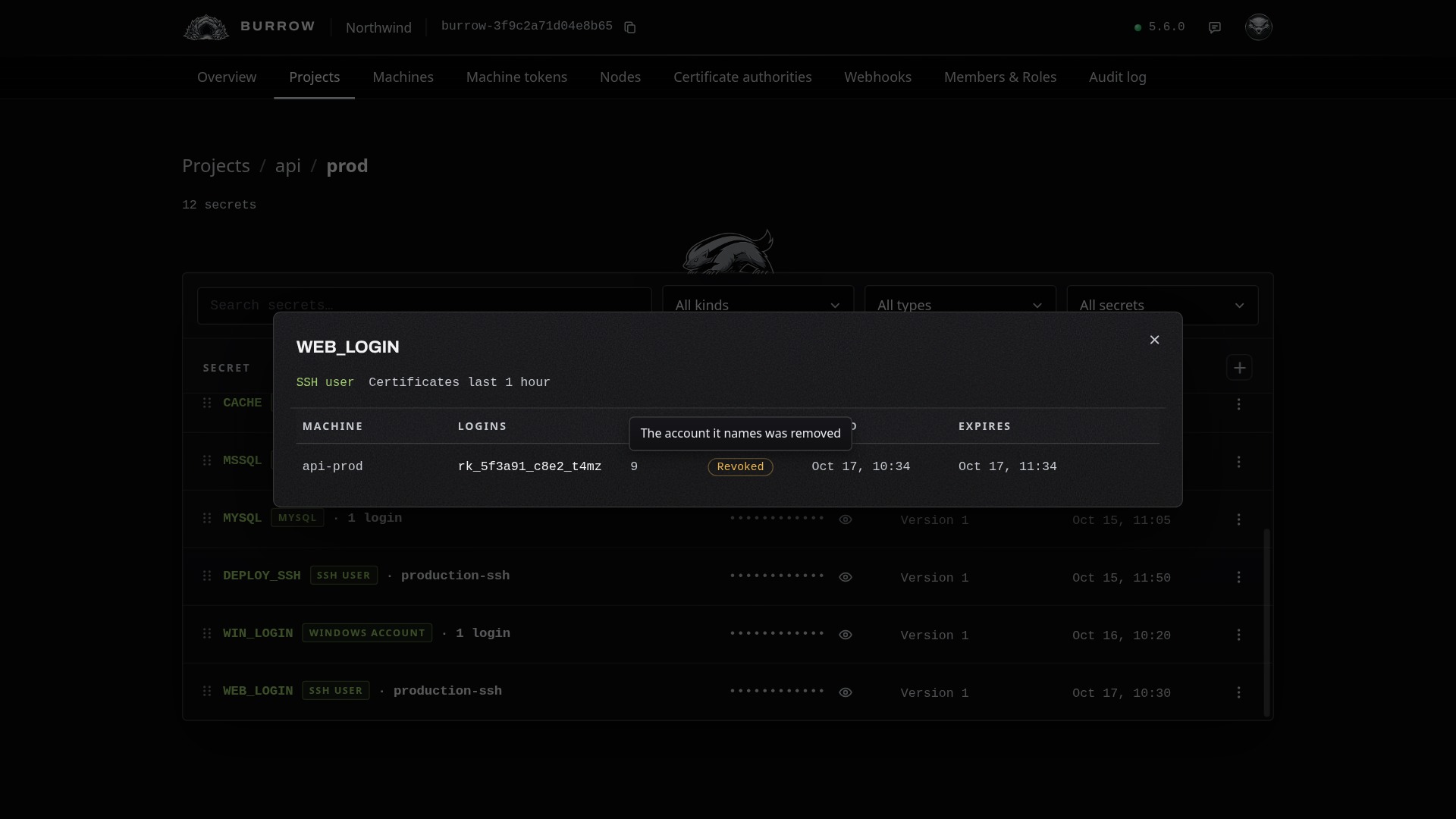Click the Machine column header
Viewport: 1456px width, 819px height.
(x=332, y=426)
